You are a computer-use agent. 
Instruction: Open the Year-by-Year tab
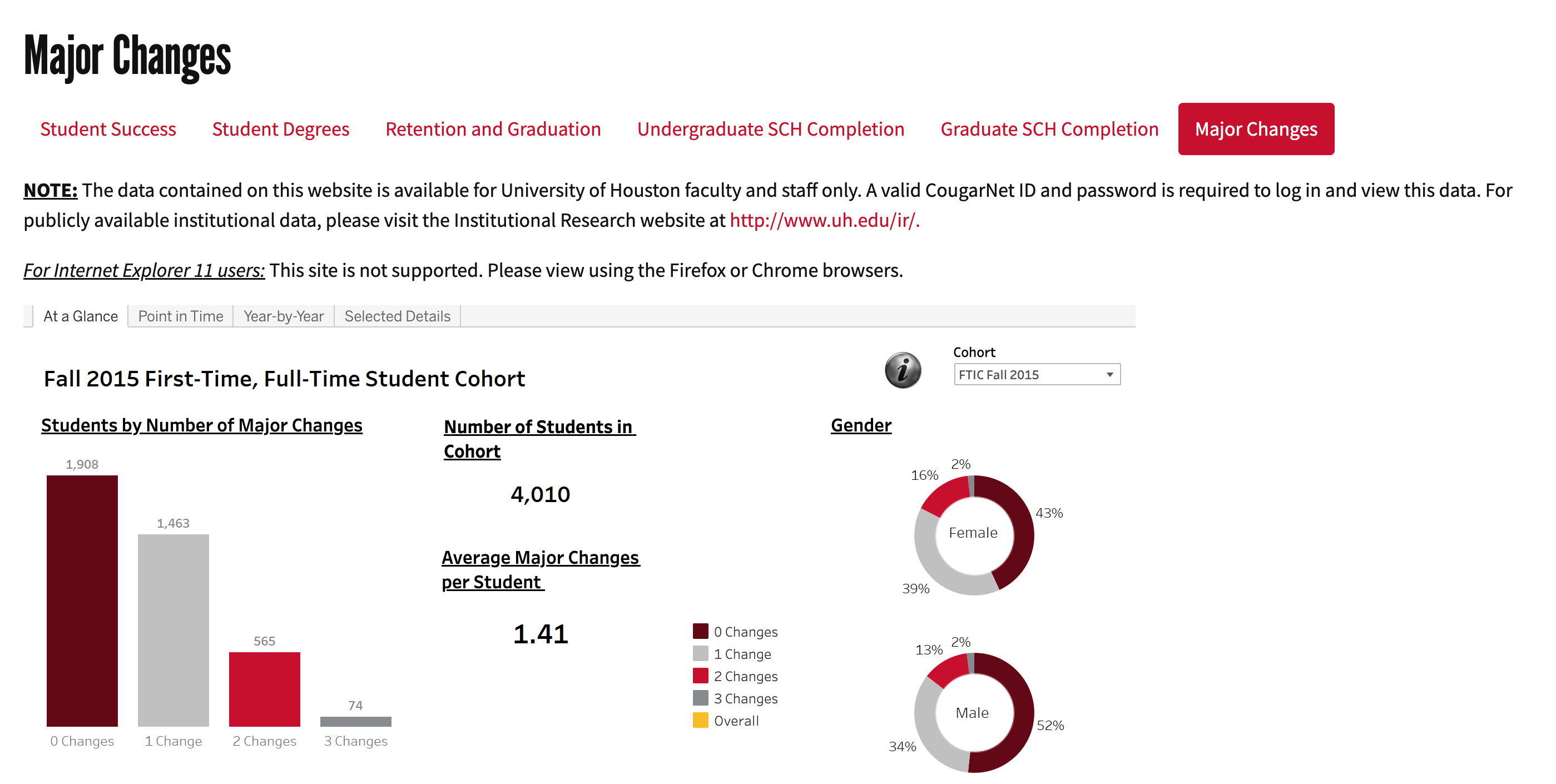click(x=283, y=316)
